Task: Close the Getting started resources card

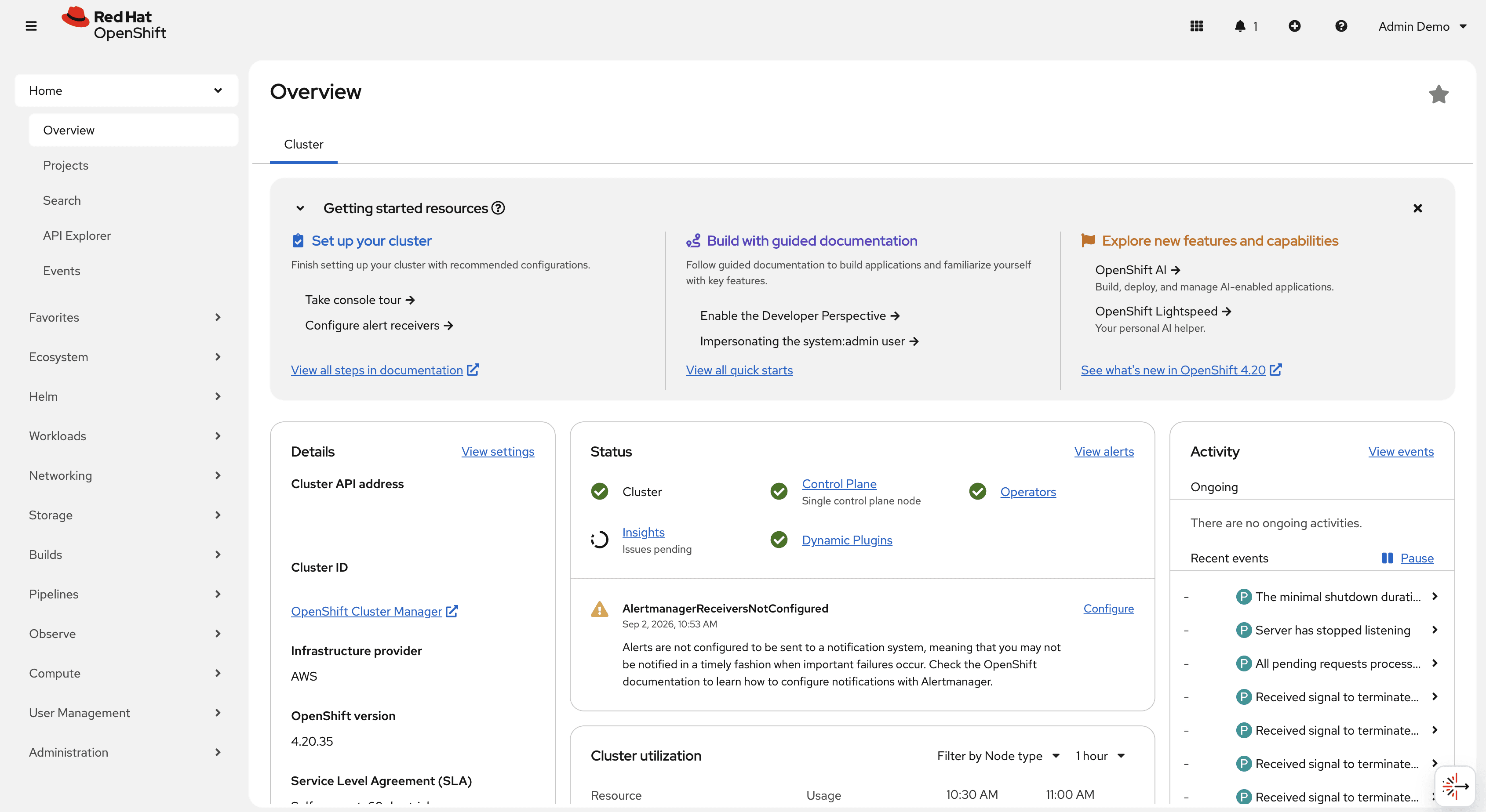Action: tap(1417, 208)
